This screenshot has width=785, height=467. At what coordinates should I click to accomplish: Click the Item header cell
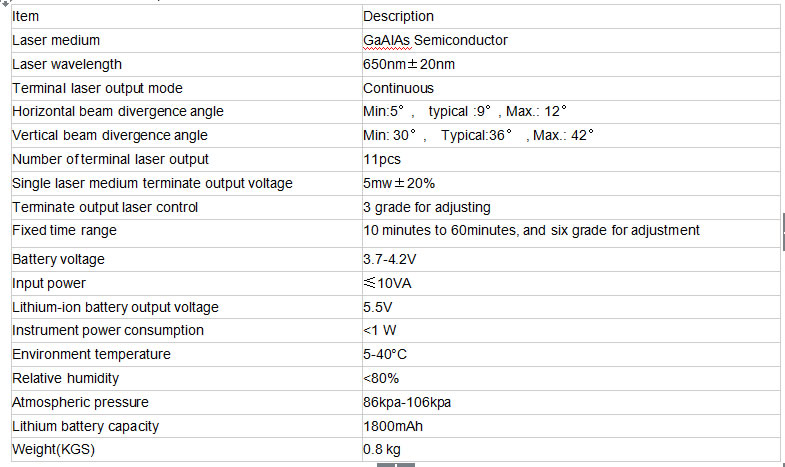pyautogui.click(x=186, y=17)
